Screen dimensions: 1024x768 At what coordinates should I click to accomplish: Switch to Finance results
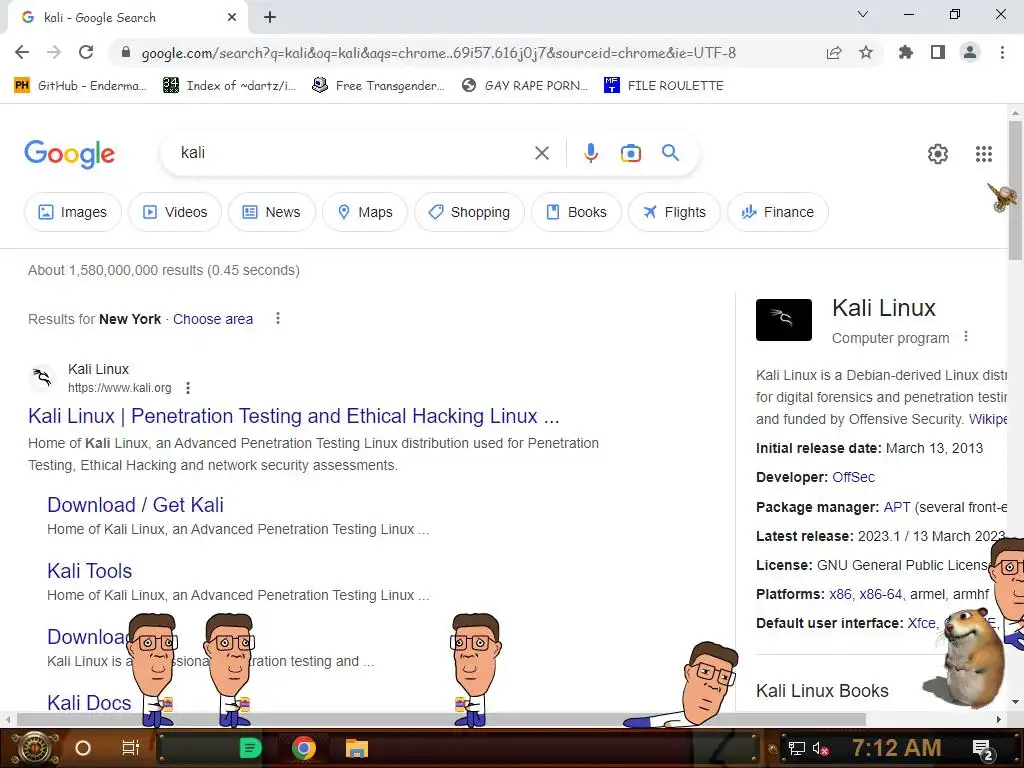point(778,212)
